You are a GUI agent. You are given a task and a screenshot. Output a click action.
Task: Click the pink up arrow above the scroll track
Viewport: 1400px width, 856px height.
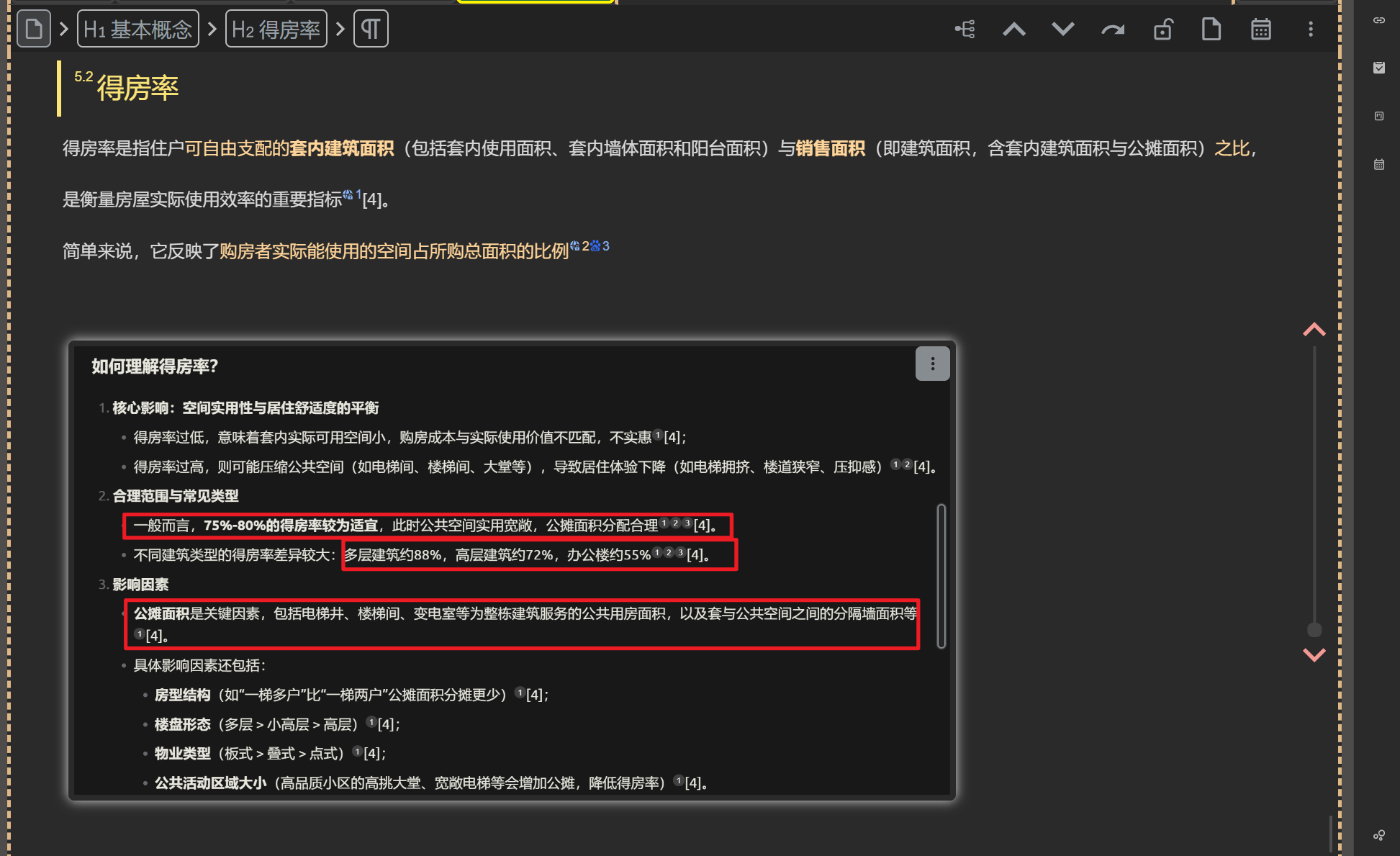click(x=1314, y=330)
